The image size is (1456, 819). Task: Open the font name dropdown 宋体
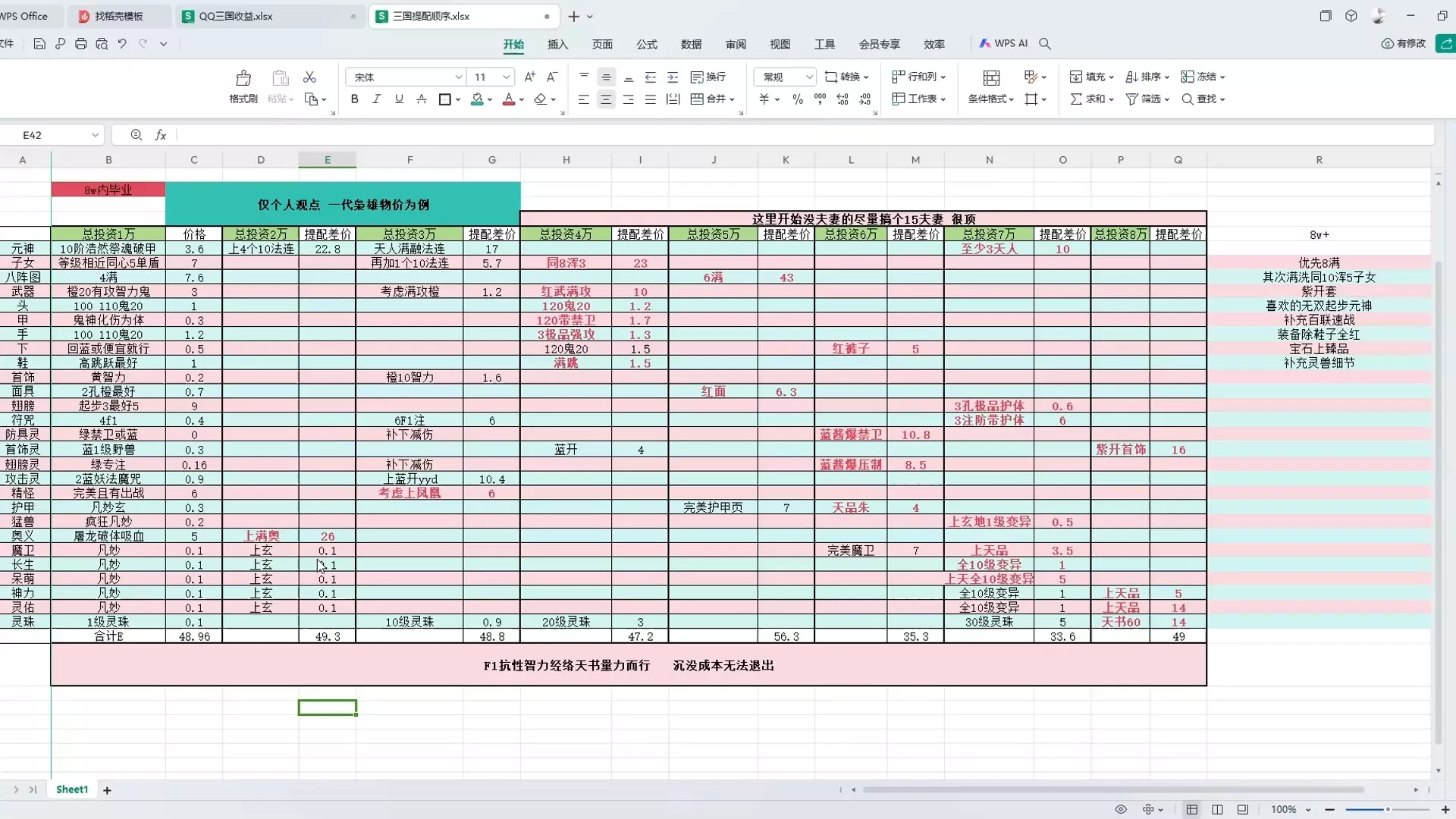coord(458,77)
